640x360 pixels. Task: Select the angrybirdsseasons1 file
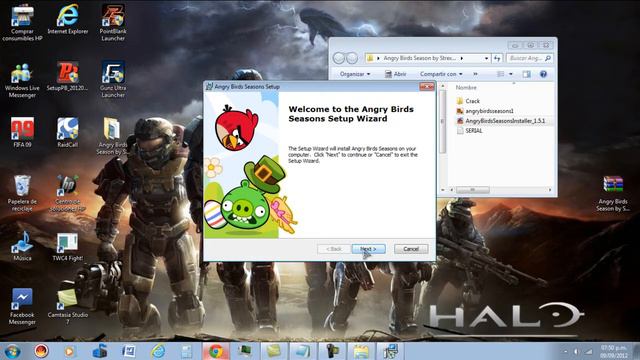pos(485,111)
